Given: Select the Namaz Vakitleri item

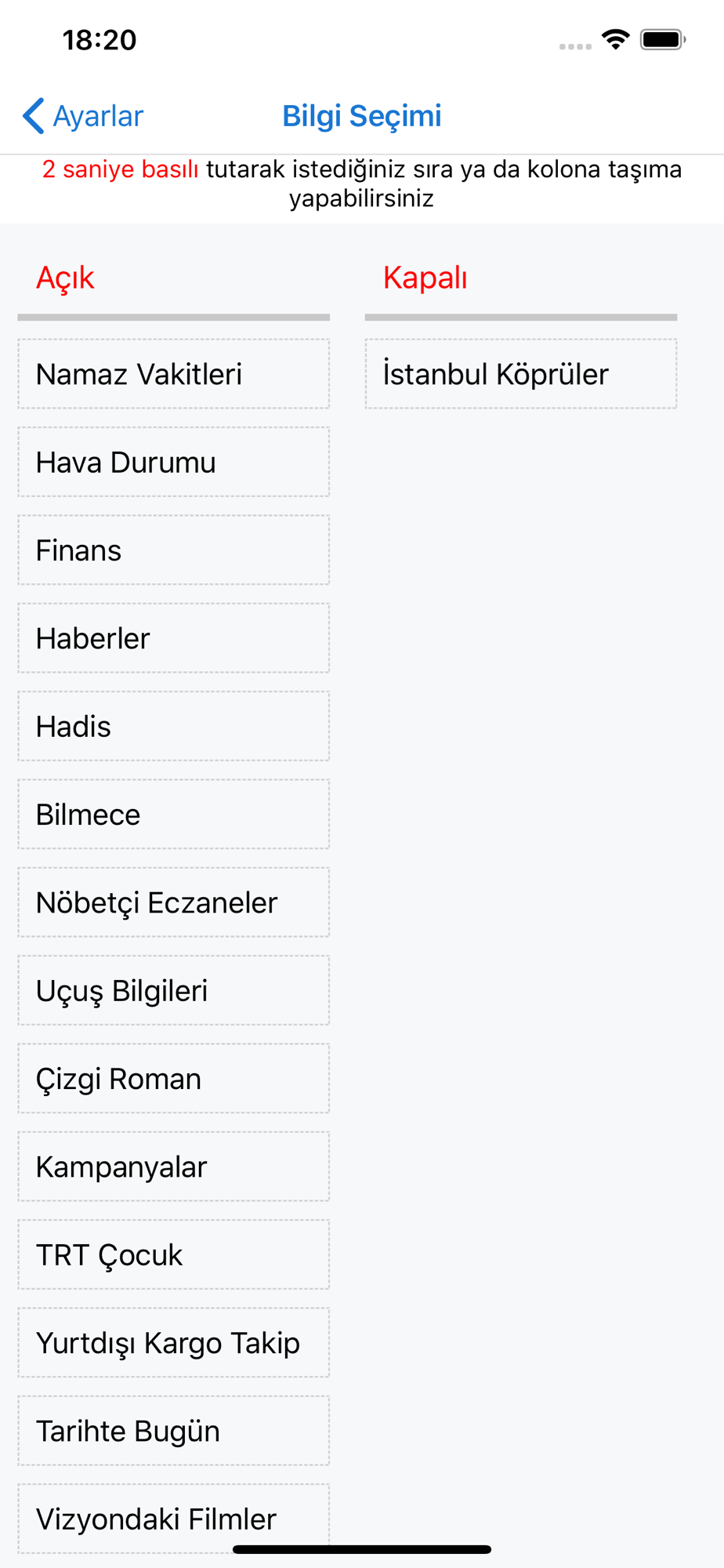Looking at the screenshot, I should pos(173,374).
